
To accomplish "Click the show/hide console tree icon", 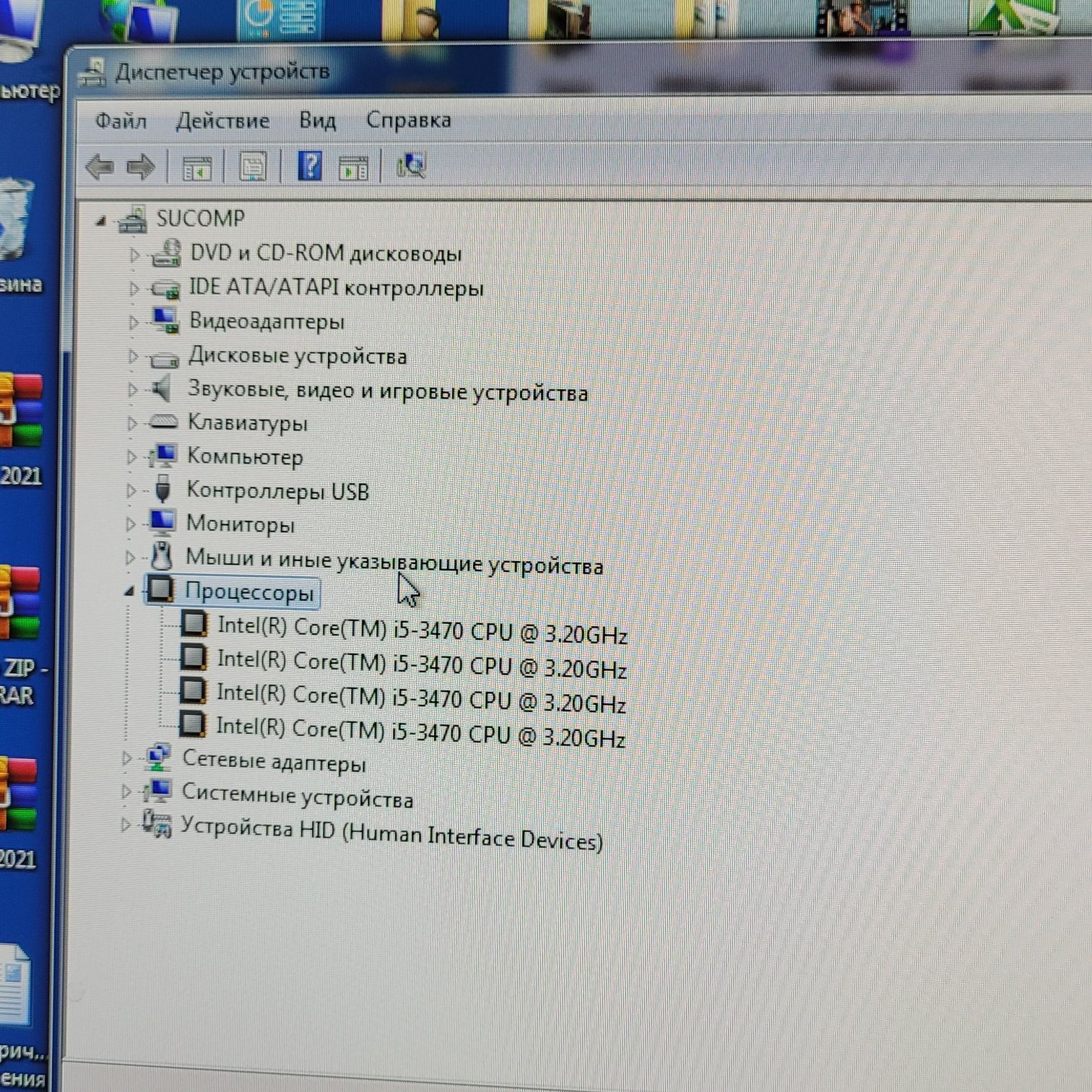I will point(196,168).
